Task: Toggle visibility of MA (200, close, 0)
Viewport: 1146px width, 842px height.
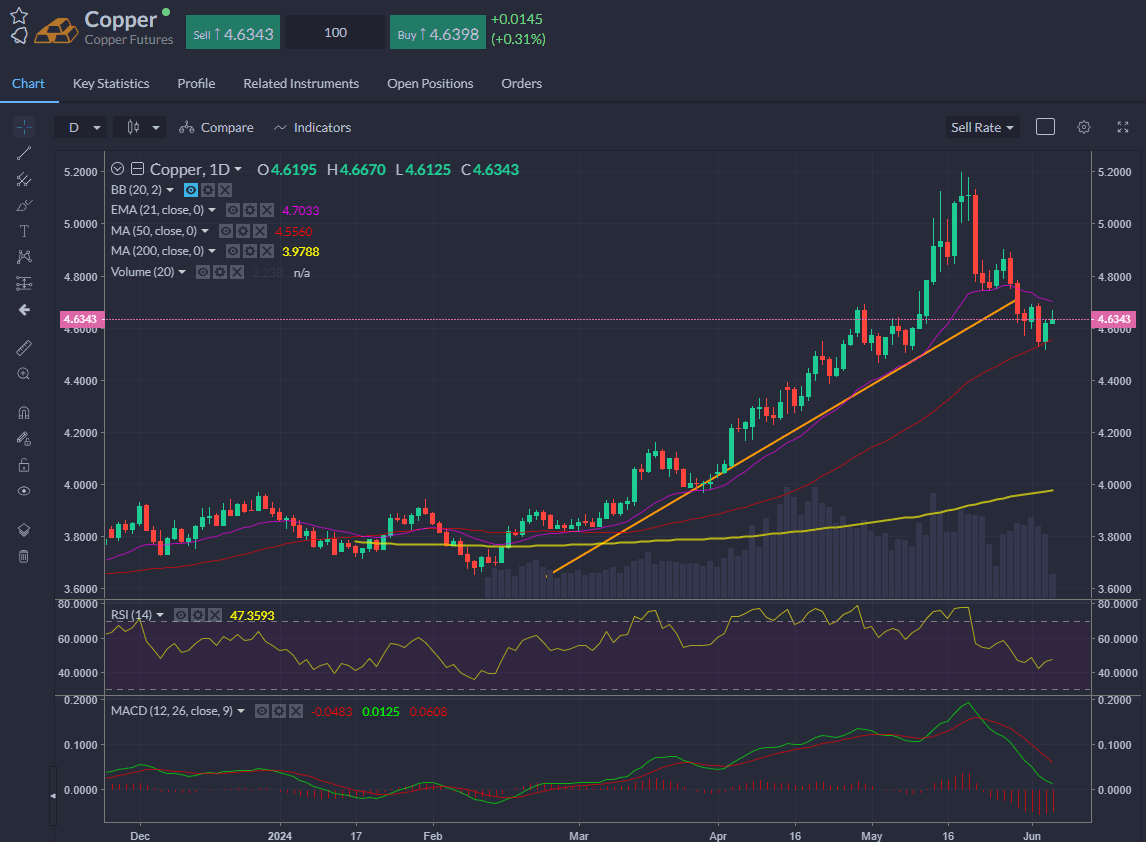Action: [233, 251]
